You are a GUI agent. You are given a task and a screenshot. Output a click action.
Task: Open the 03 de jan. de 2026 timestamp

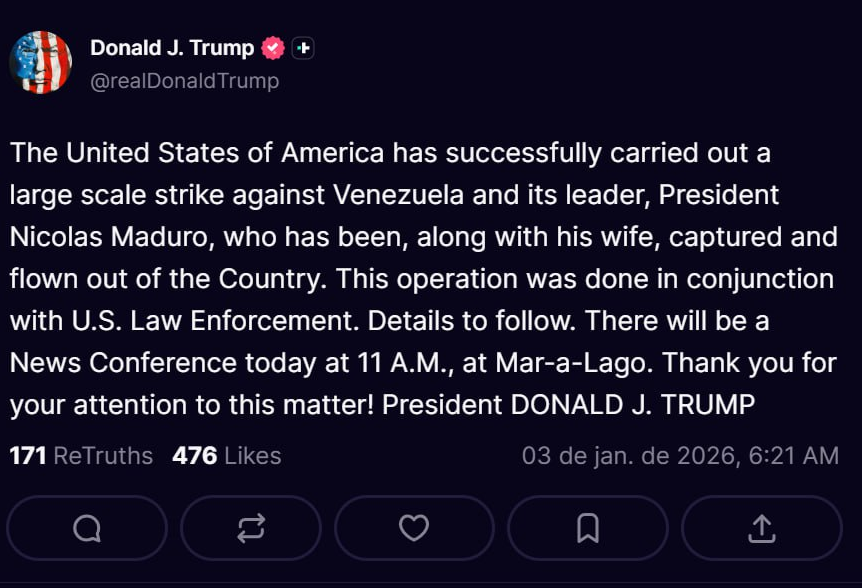coord(680,456)
